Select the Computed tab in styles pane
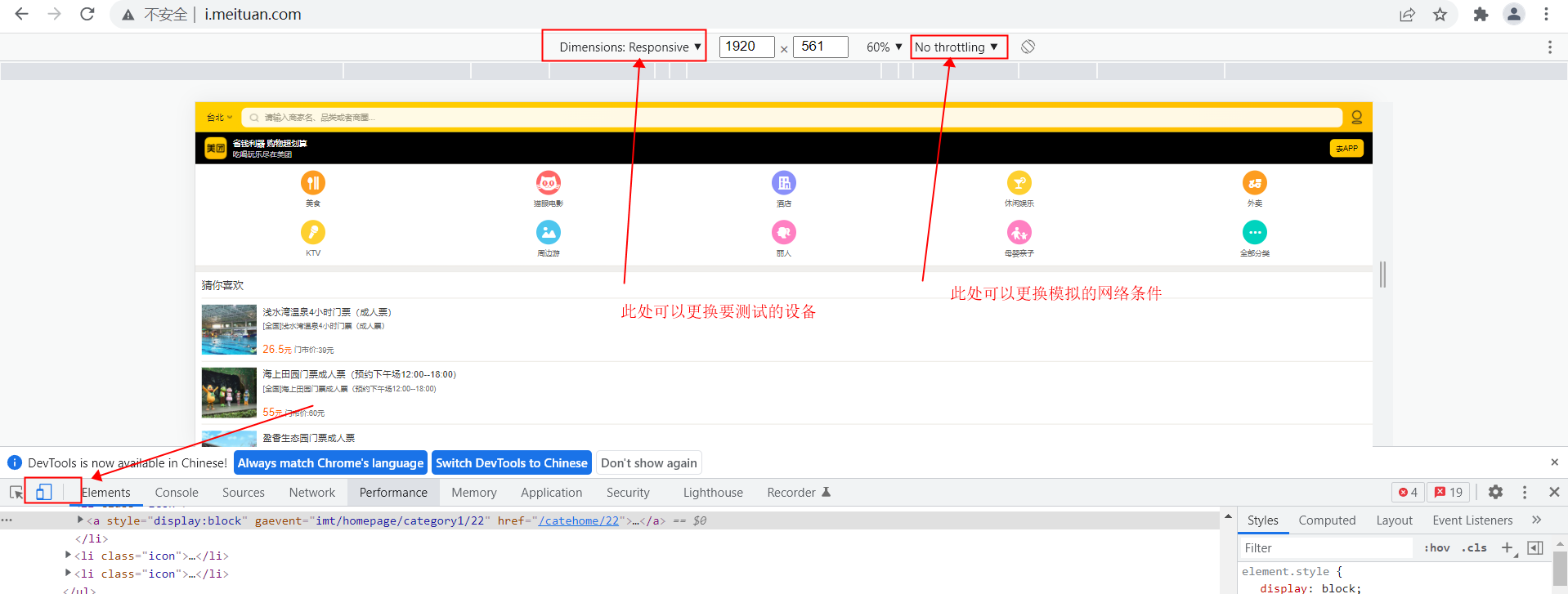 coord(1327,520)
